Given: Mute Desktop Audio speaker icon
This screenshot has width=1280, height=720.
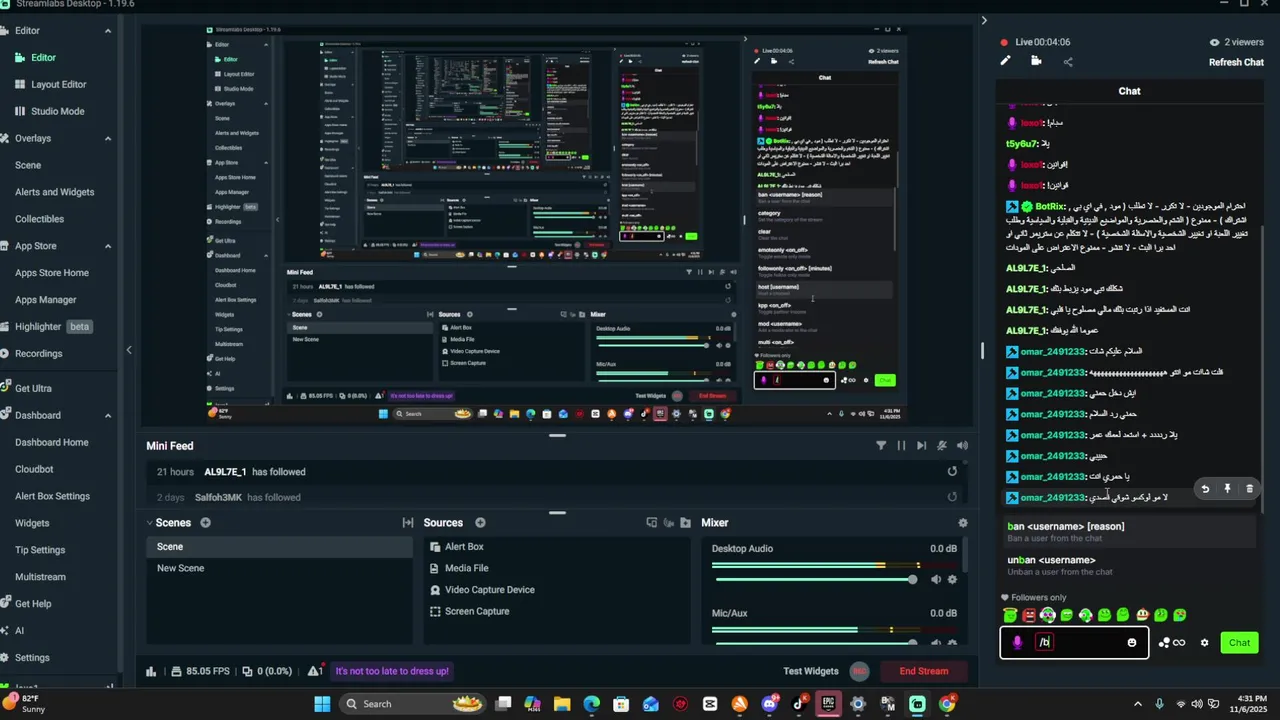Looking at the screenshot, I should pyautogui.click(x=936, y=579).
